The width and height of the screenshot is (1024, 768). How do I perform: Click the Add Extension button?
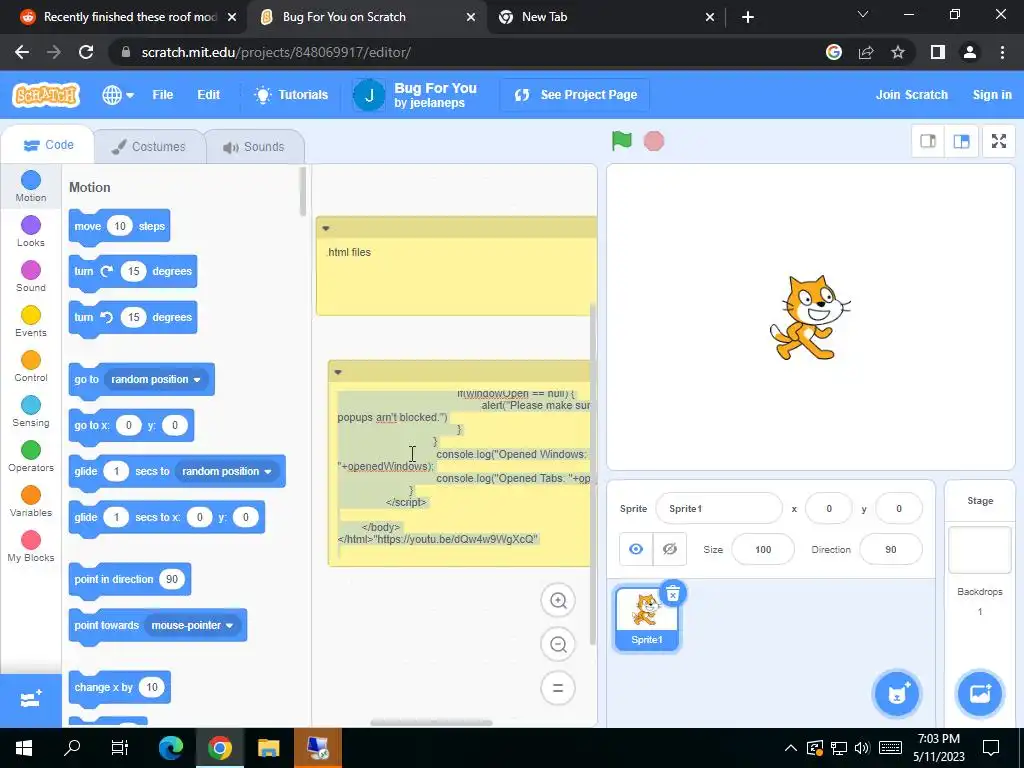pos(31,700)
